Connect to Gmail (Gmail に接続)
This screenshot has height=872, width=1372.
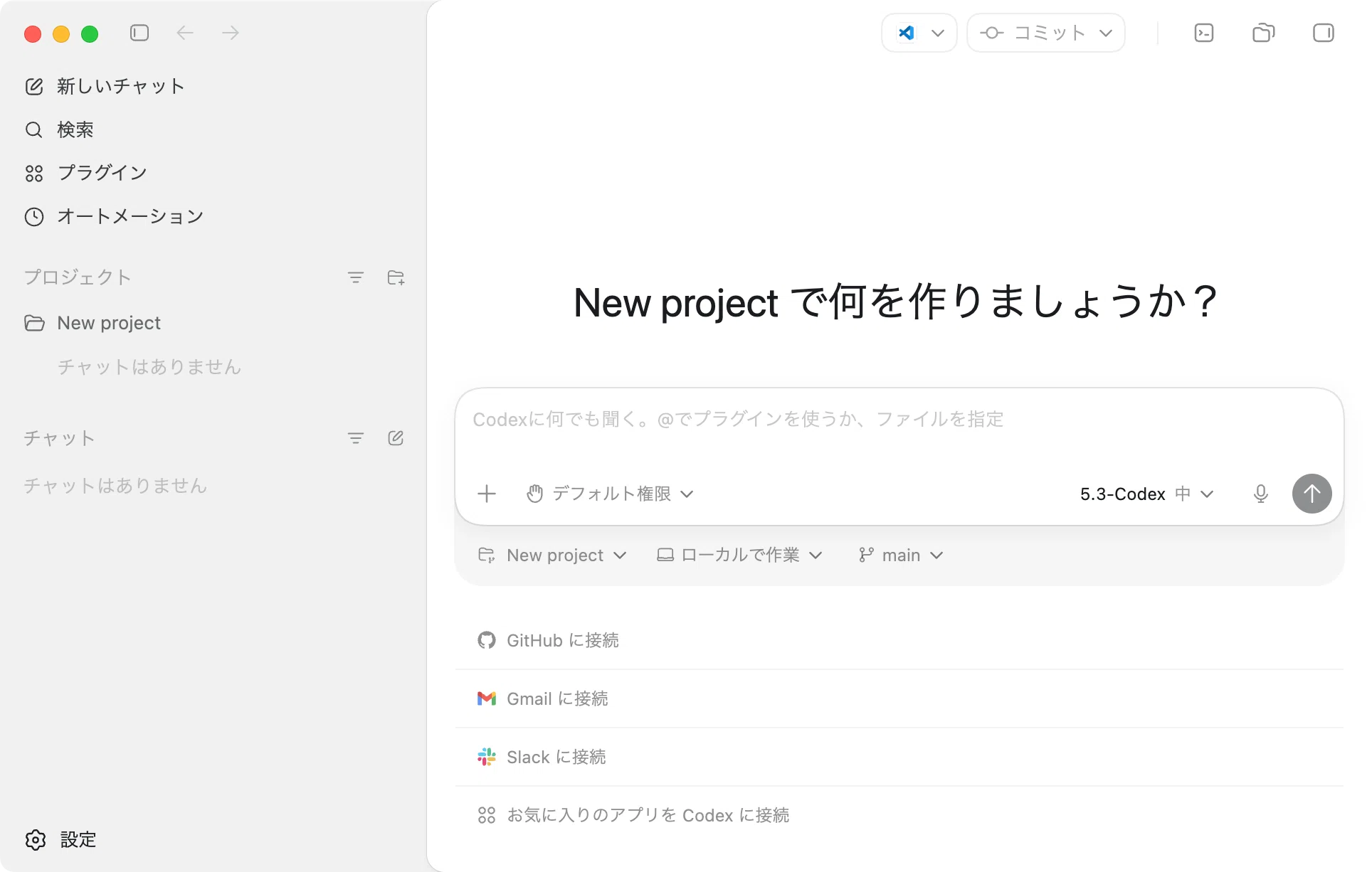[899, 698]
